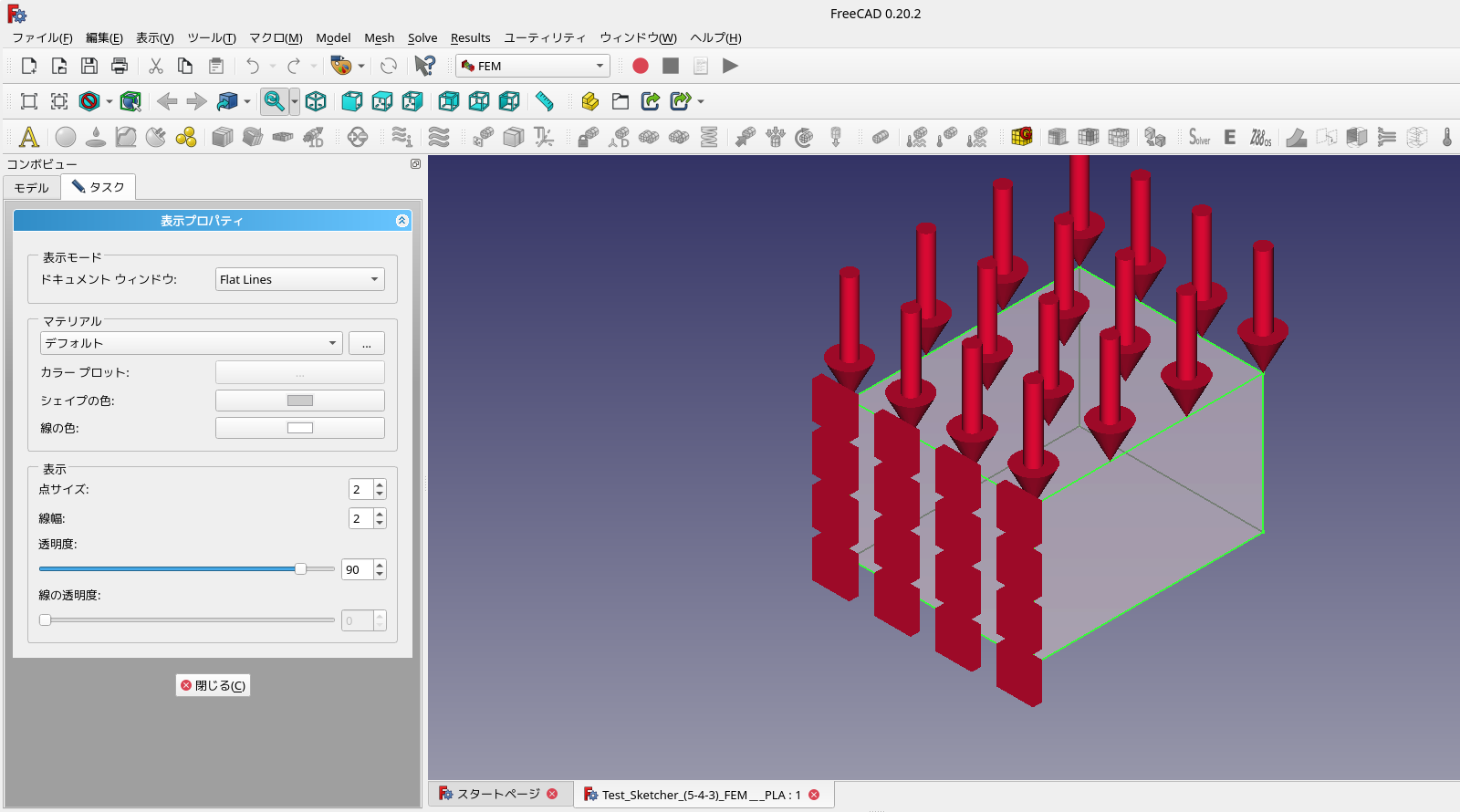This screenshot has width=1460, height=812.
Task: Toggle the pressed magnifier view button
Action: [x=274, y=101]
